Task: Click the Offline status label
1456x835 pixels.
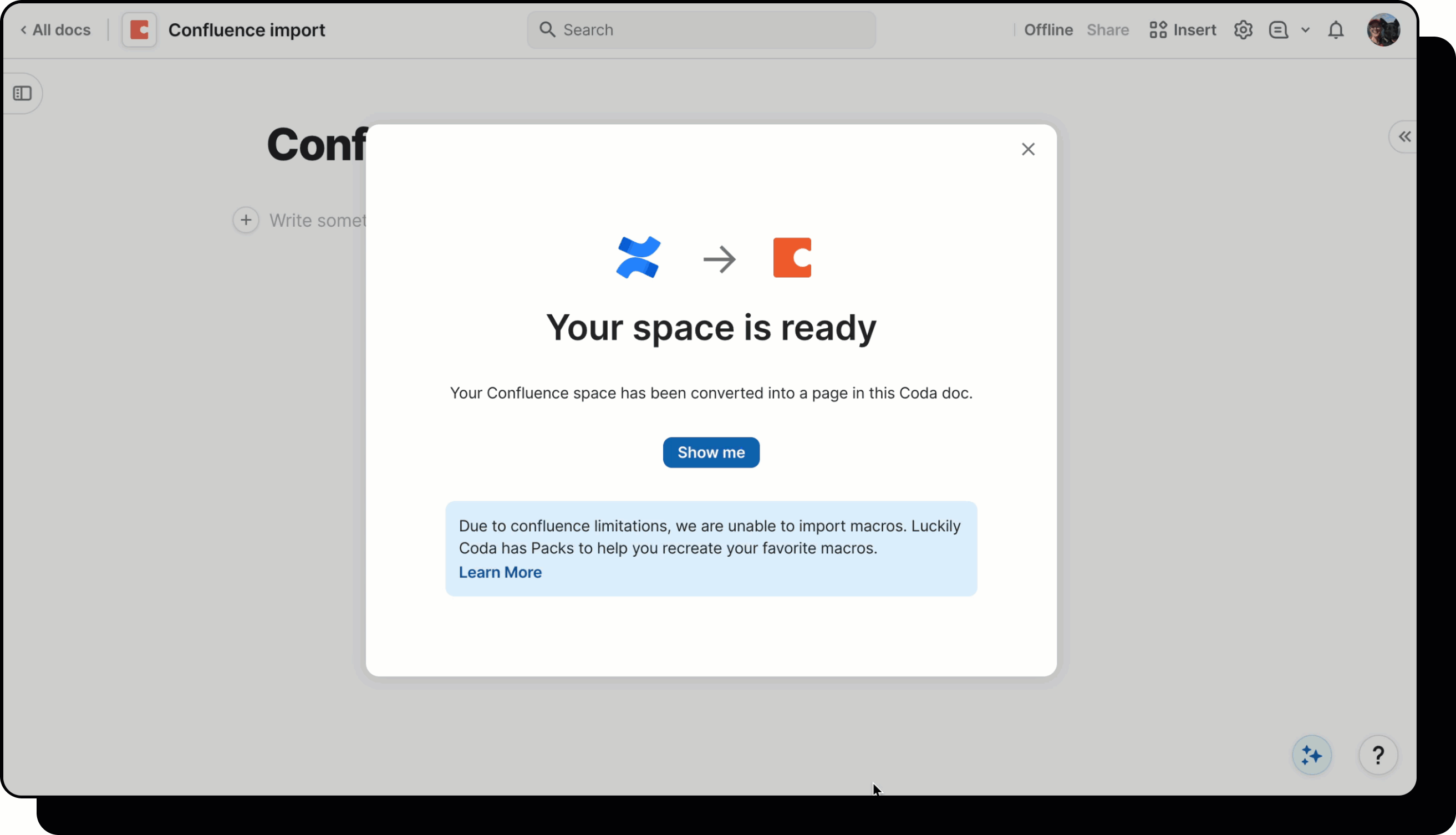Action: point(1048,30)
